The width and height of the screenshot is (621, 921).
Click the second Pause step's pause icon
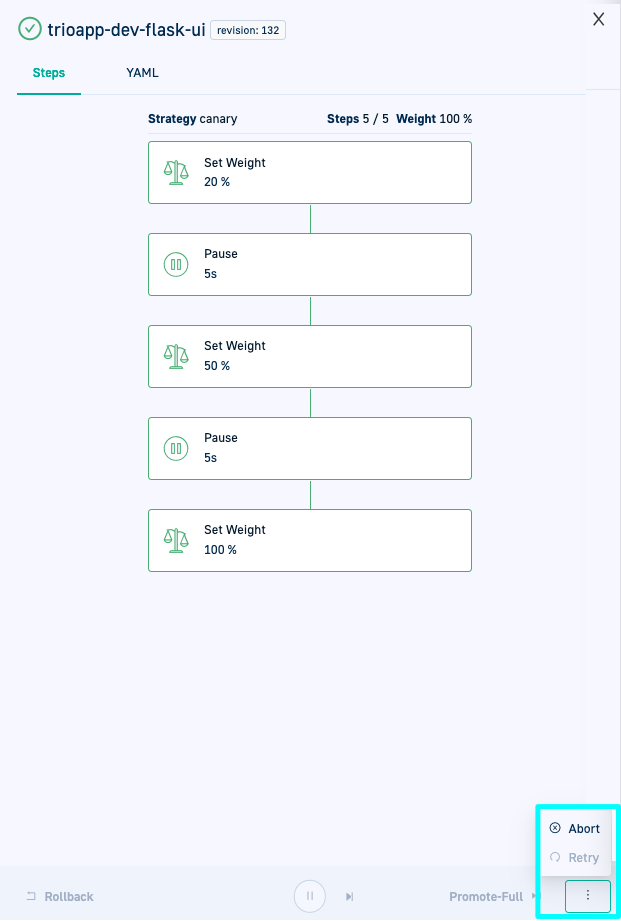[176, 448]
